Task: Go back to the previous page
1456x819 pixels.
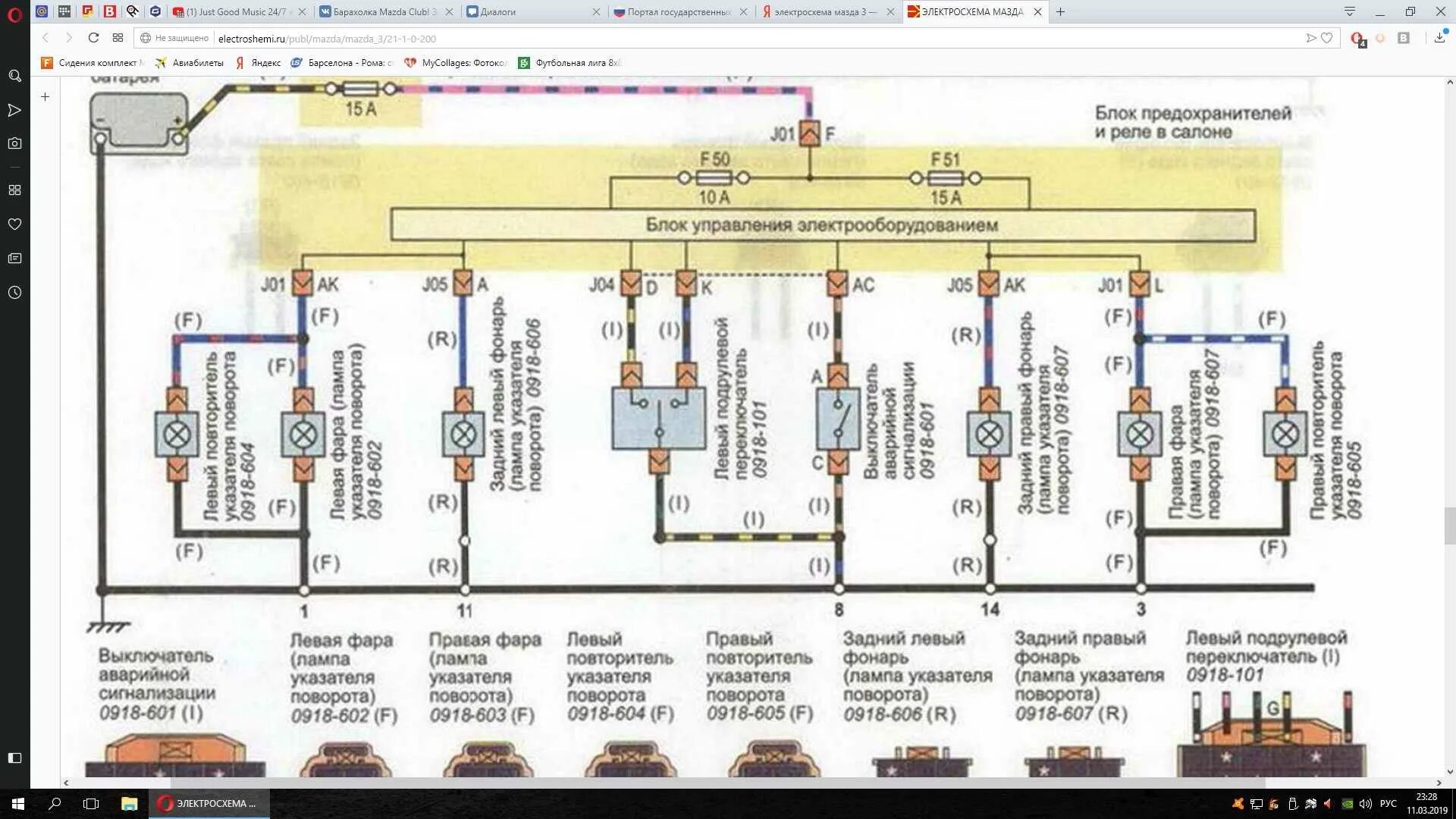Action: 45,38
